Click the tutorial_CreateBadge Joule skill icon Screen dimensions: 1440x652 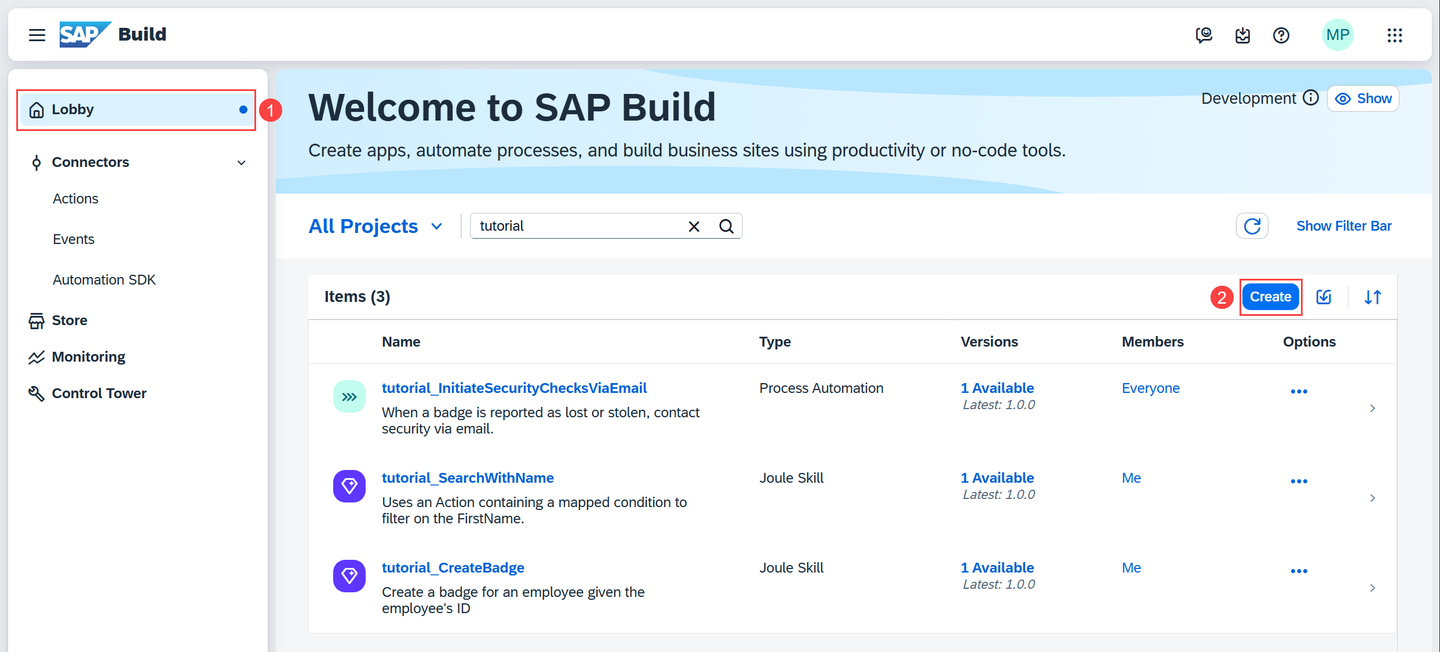[x=349, y=576]
